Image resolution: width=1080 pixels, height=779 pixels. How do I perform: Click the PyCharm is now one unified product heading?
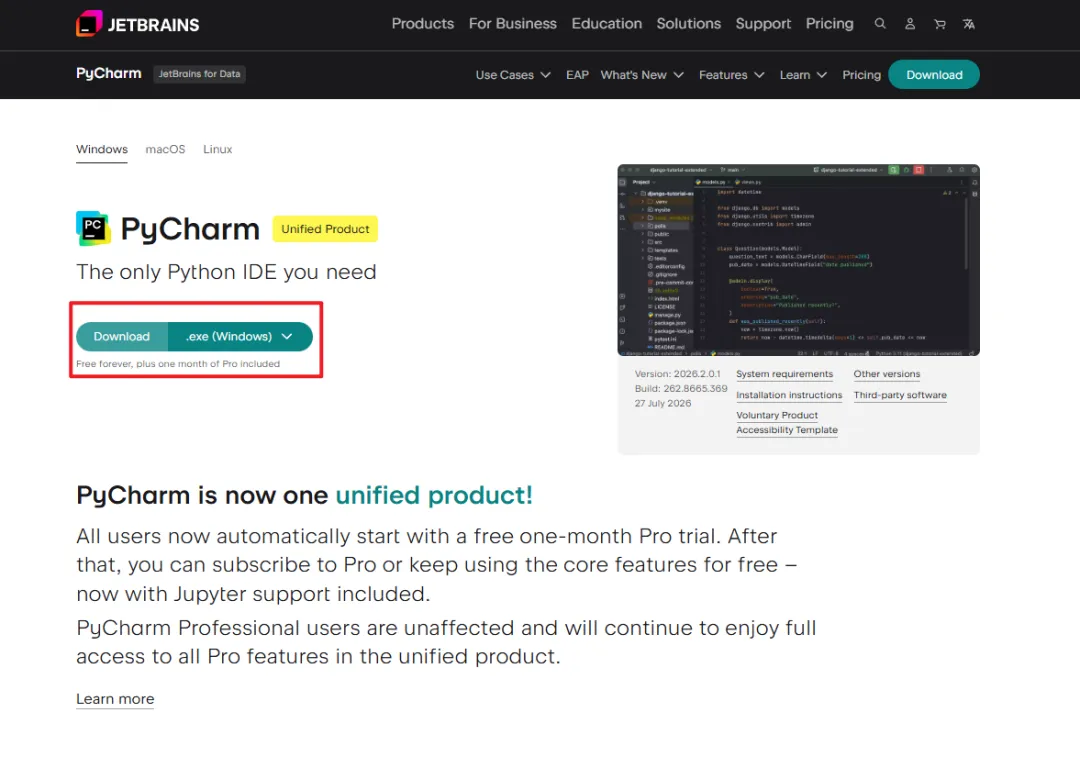pos(304,495)
